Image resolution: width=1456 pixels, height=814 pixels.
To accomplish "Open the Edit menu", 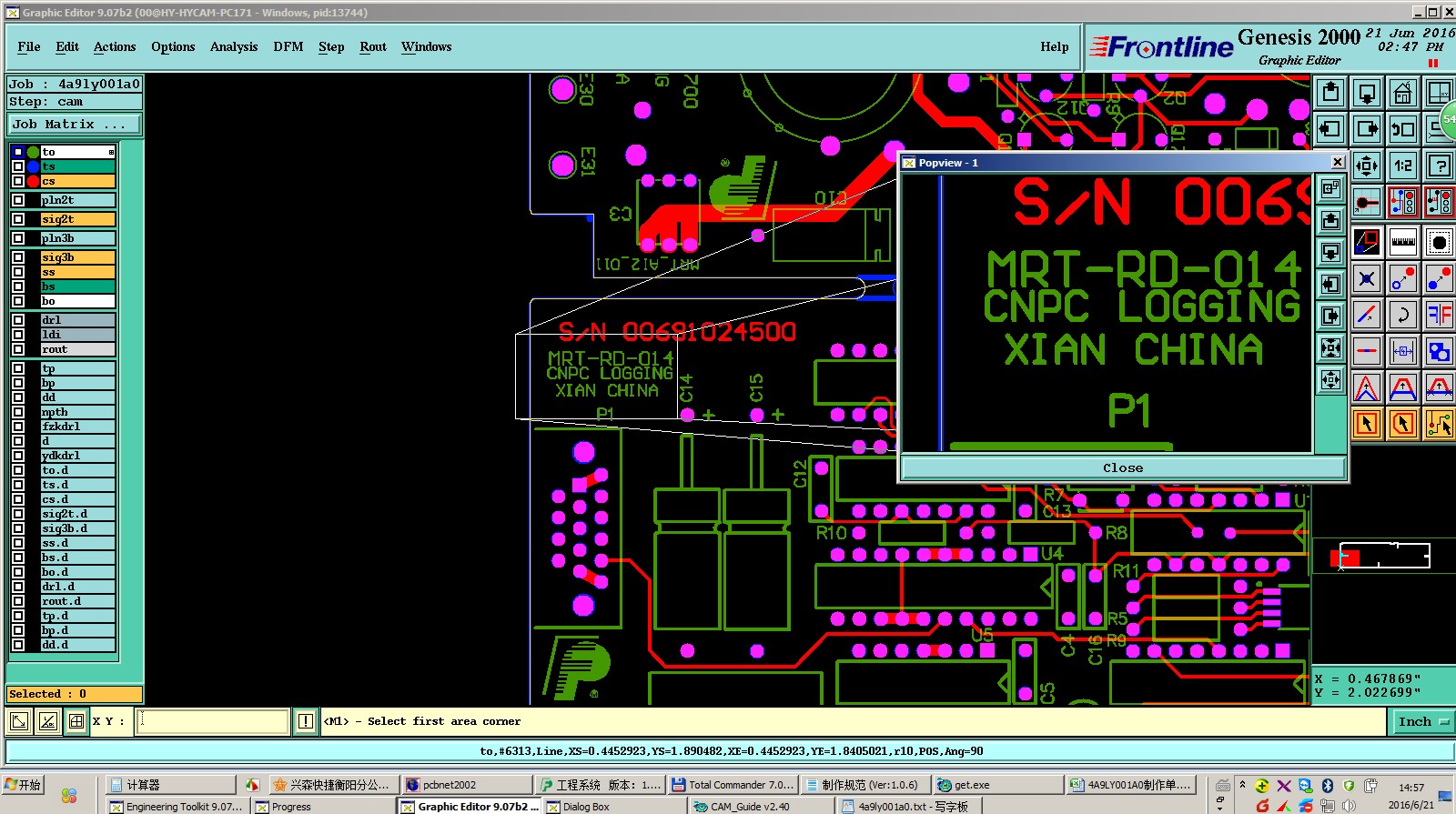I will click(x=67, y=46).
